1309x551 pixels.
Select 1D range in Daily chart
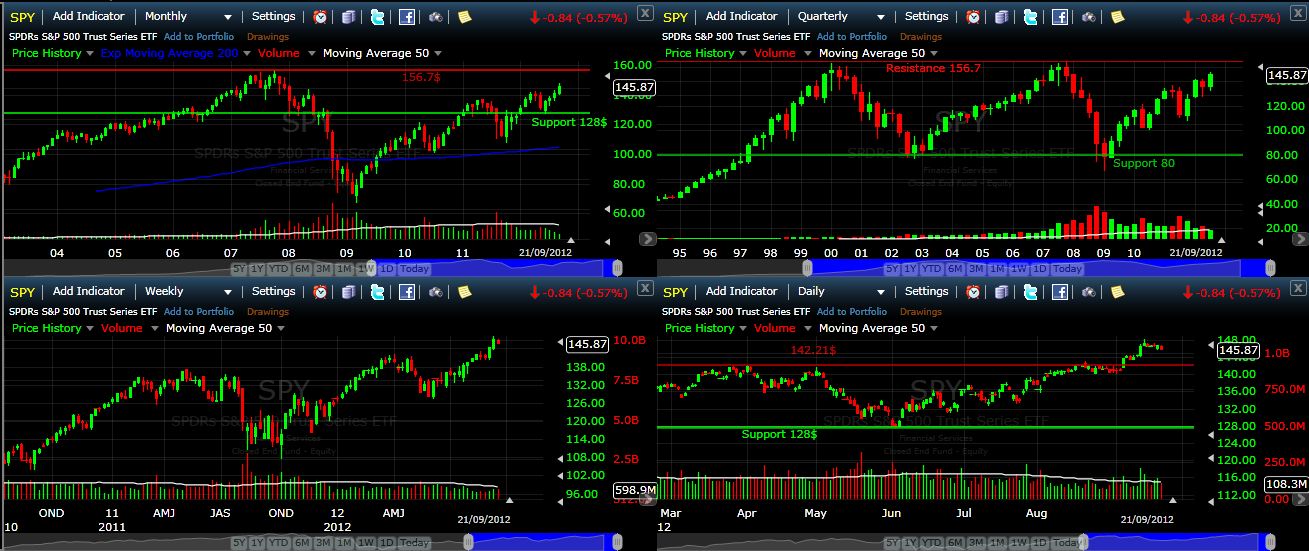coord(1039,544)
